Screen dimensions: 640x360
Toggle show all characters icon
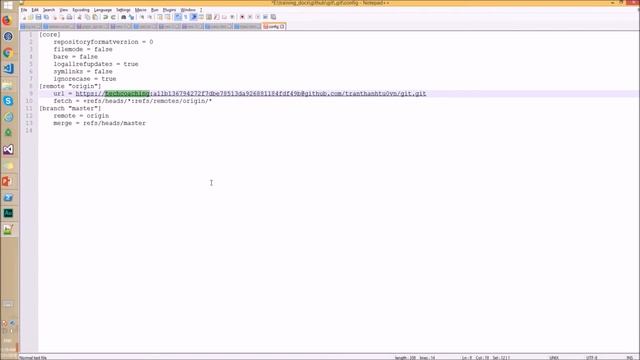[x=186, y=17]
